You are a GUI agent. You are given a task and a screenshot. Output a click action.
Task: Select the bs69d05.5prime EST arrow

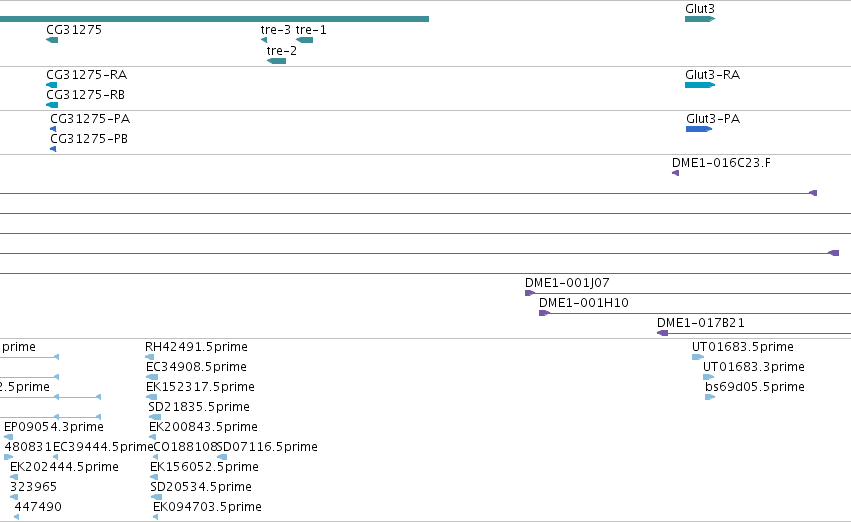[710, 397]
